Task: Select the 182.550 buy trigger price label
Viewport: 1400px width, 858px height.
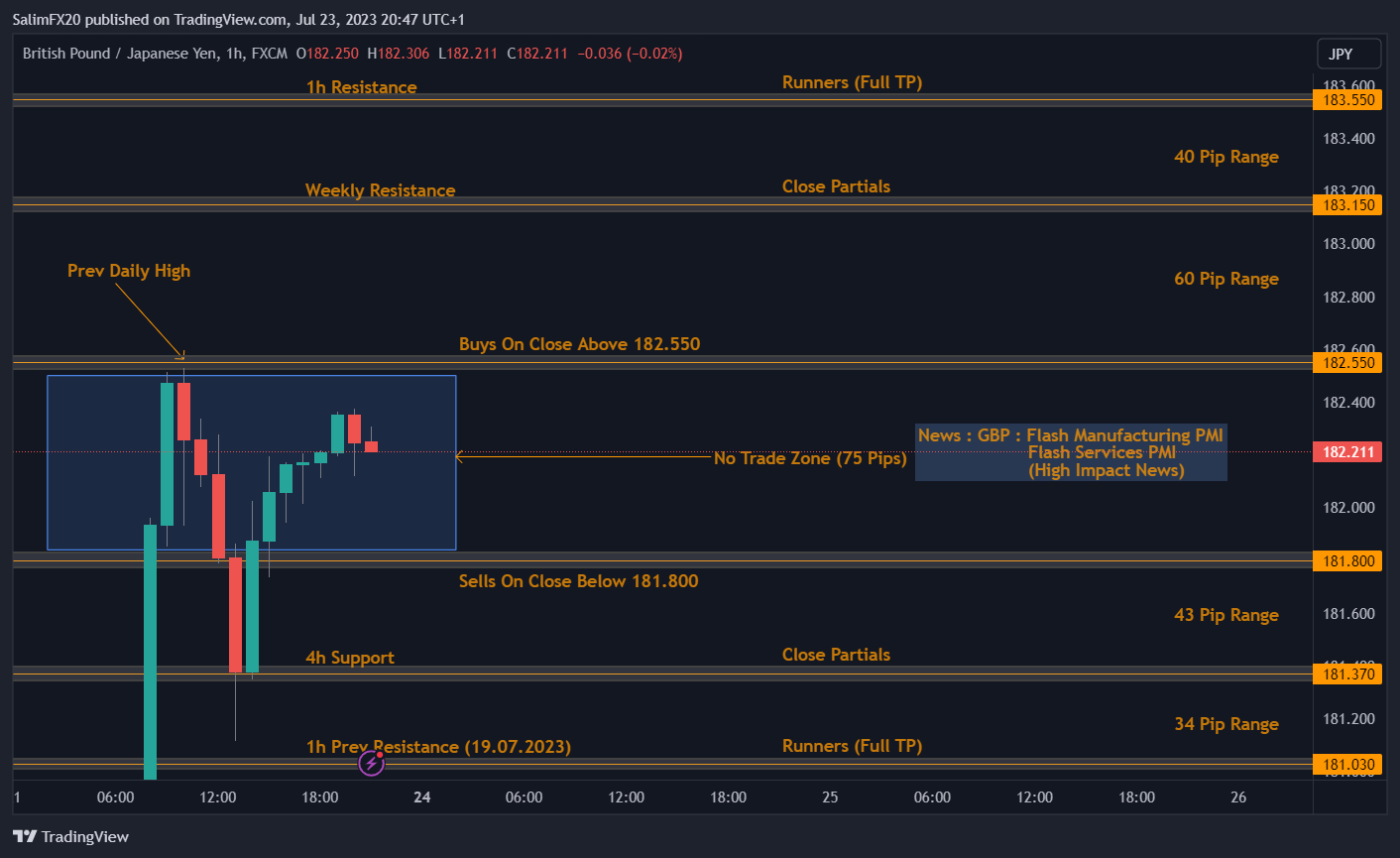Action: tap(1346, 363)
